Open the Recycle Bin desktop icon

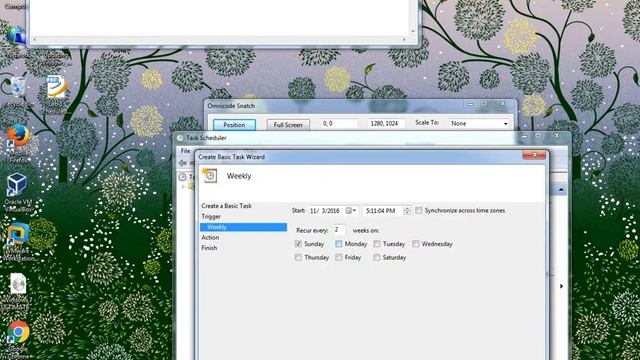click(x=17, y=87)
